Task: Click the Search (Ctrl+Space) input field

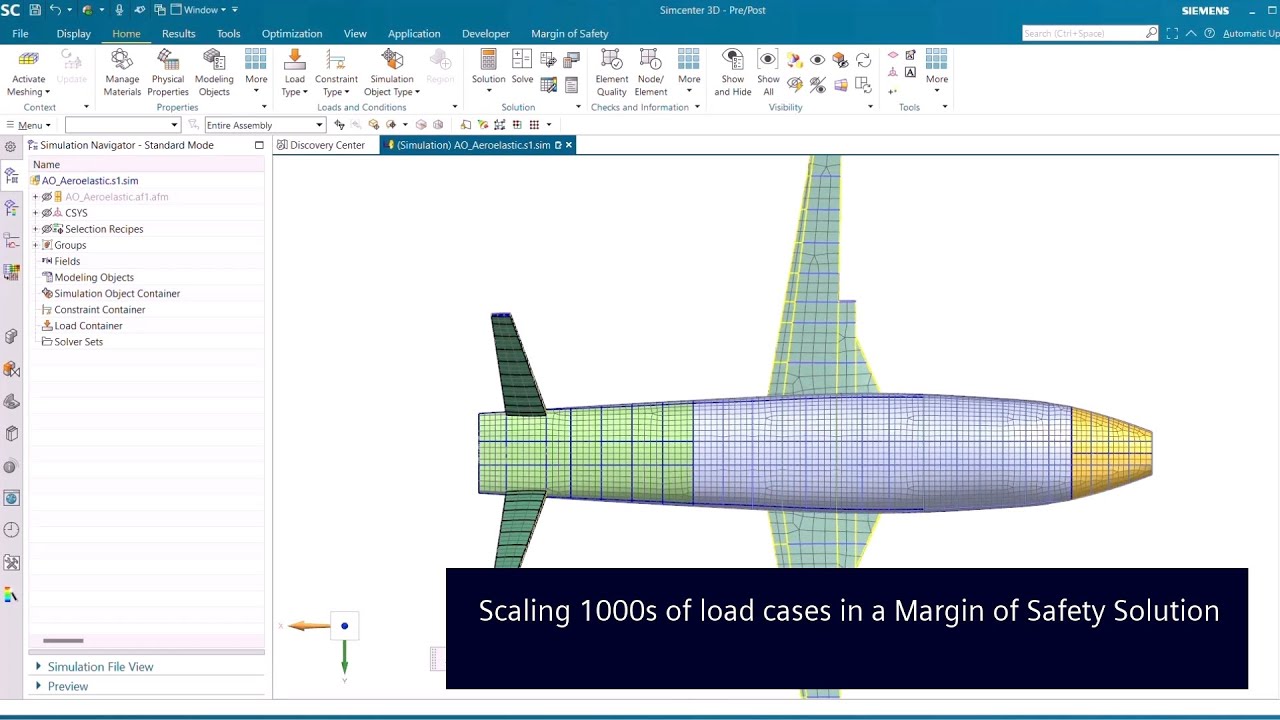Action: tap(1083, 33)
